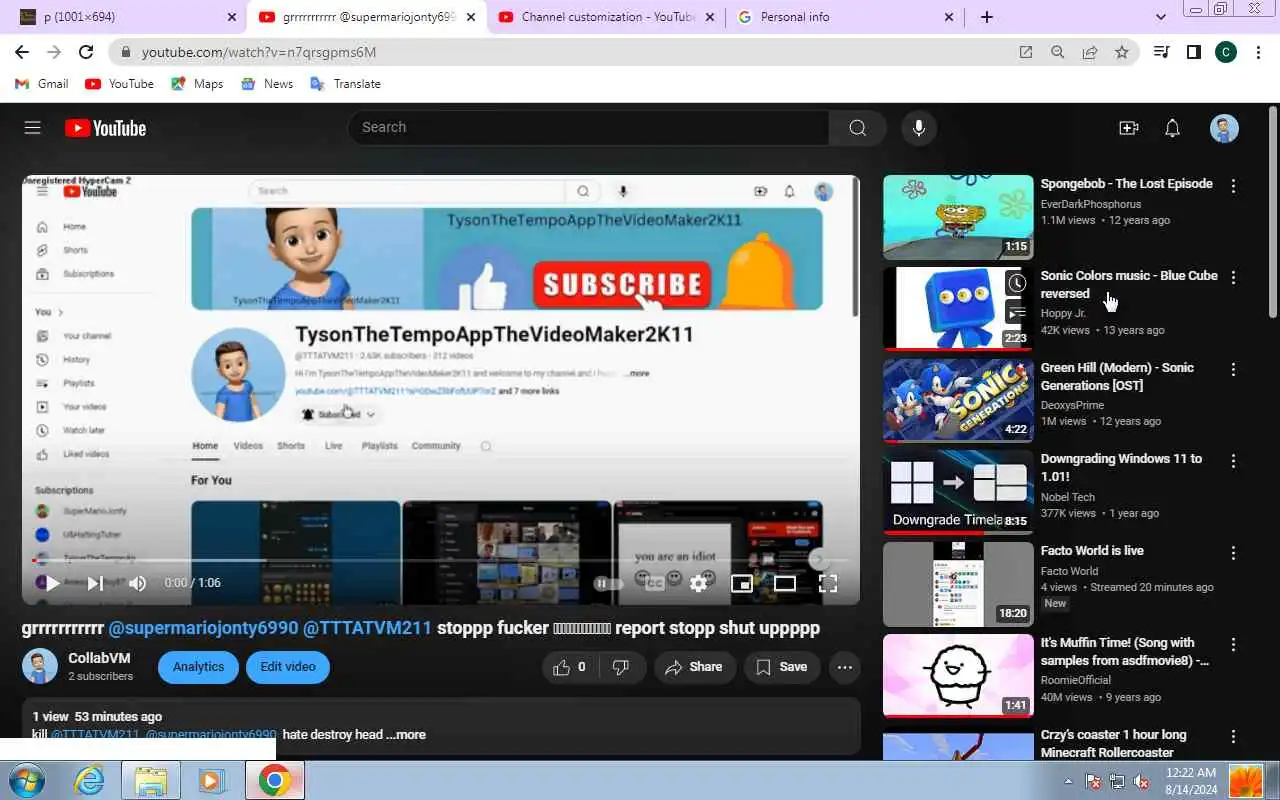The image size is (1280, 800).
Task: Open Windows Explorer folder on taskbar
Action: (151, 781)
